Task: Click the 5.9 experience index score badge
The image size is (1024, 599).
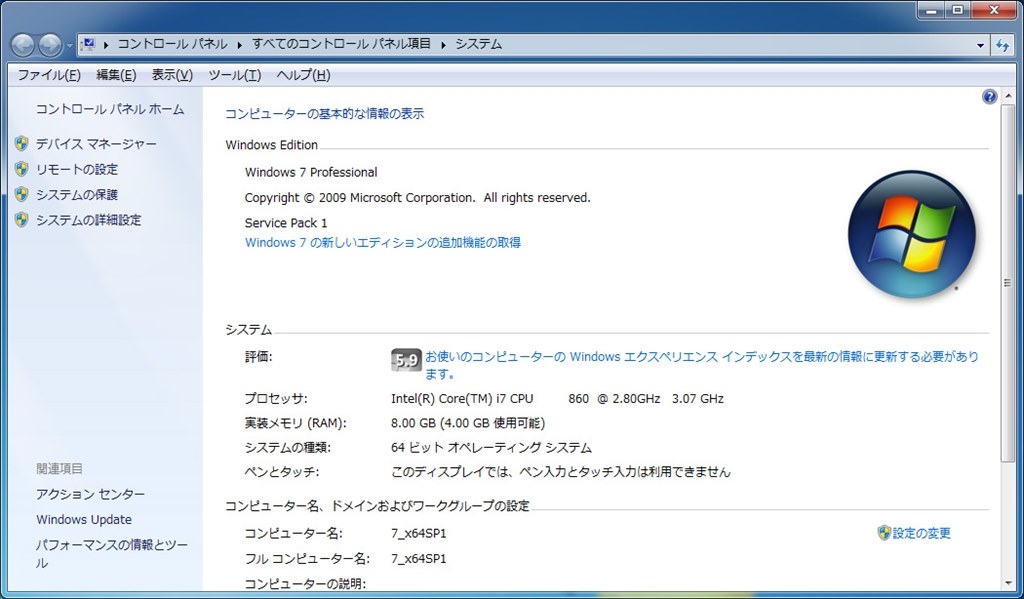Action: (406, 360)
